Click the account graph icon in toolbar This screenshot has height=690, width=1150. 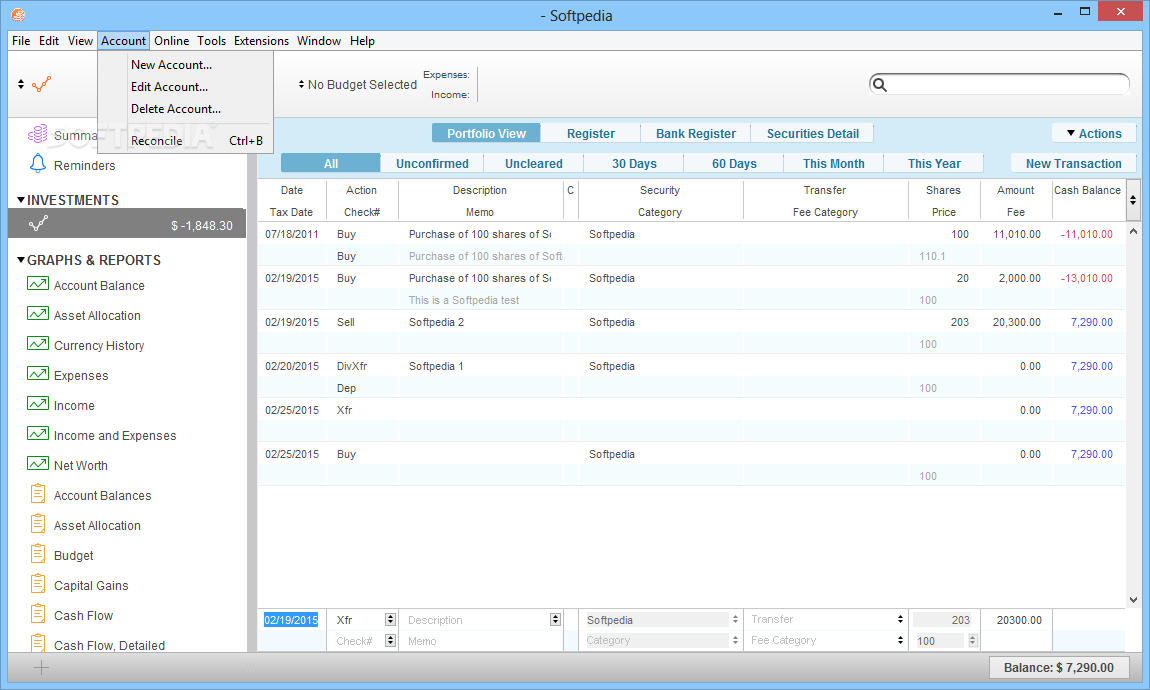click(42, 84)
